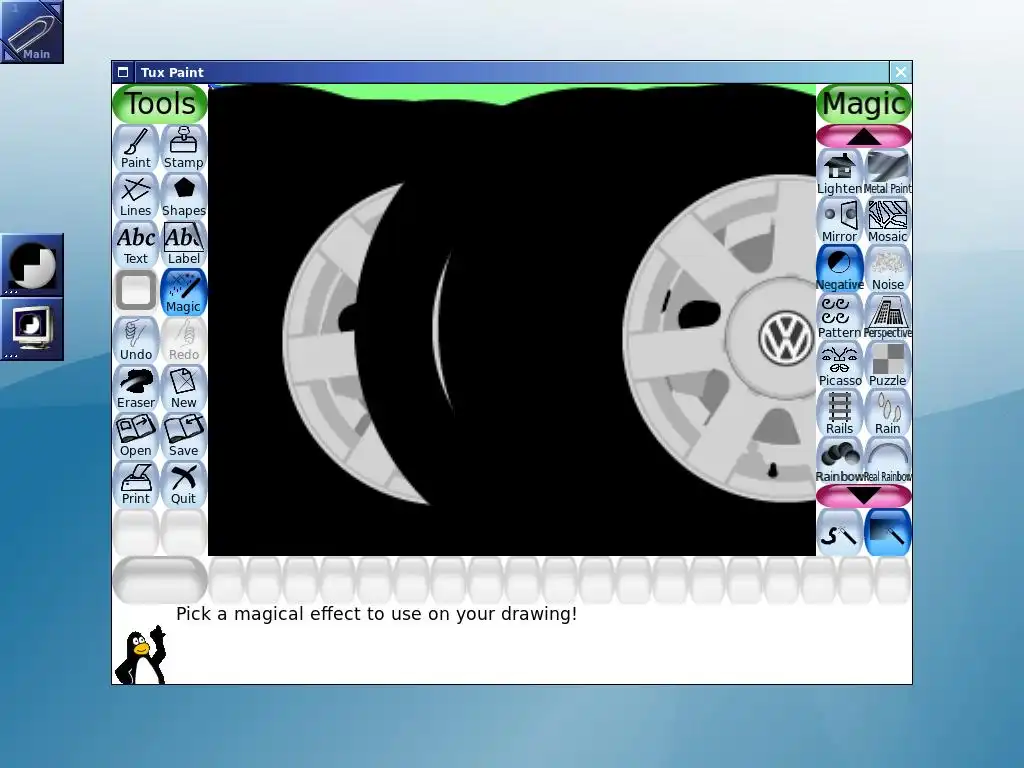Start a New drawing
The width and height of the screenshot is (1024, 768).
184,388
